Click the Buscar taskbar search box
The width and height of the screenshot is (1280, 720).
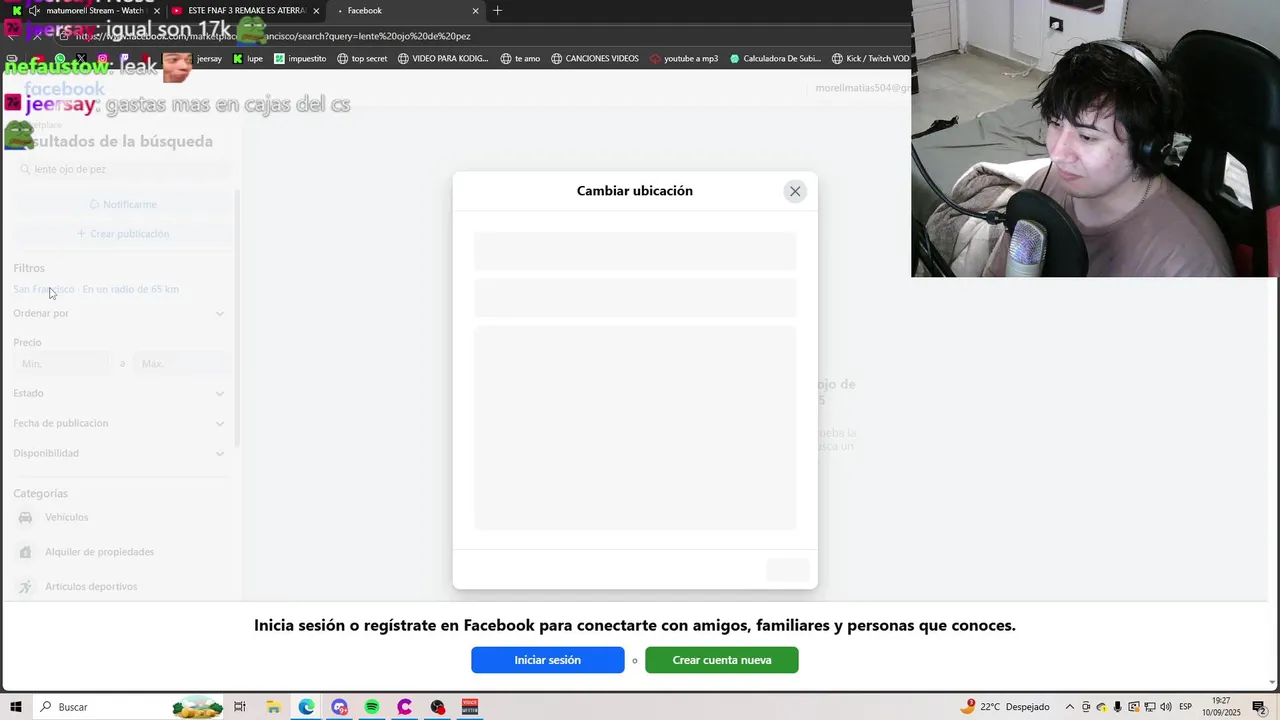[x=128, y=707]
